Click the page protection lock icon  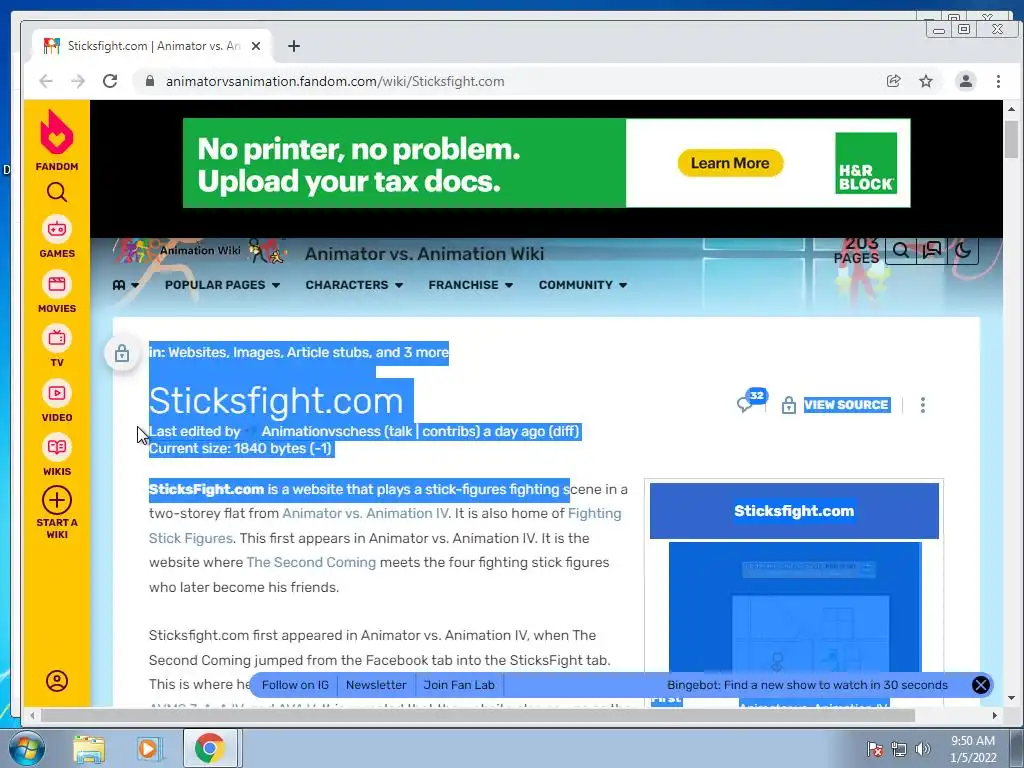pos(122,354)
